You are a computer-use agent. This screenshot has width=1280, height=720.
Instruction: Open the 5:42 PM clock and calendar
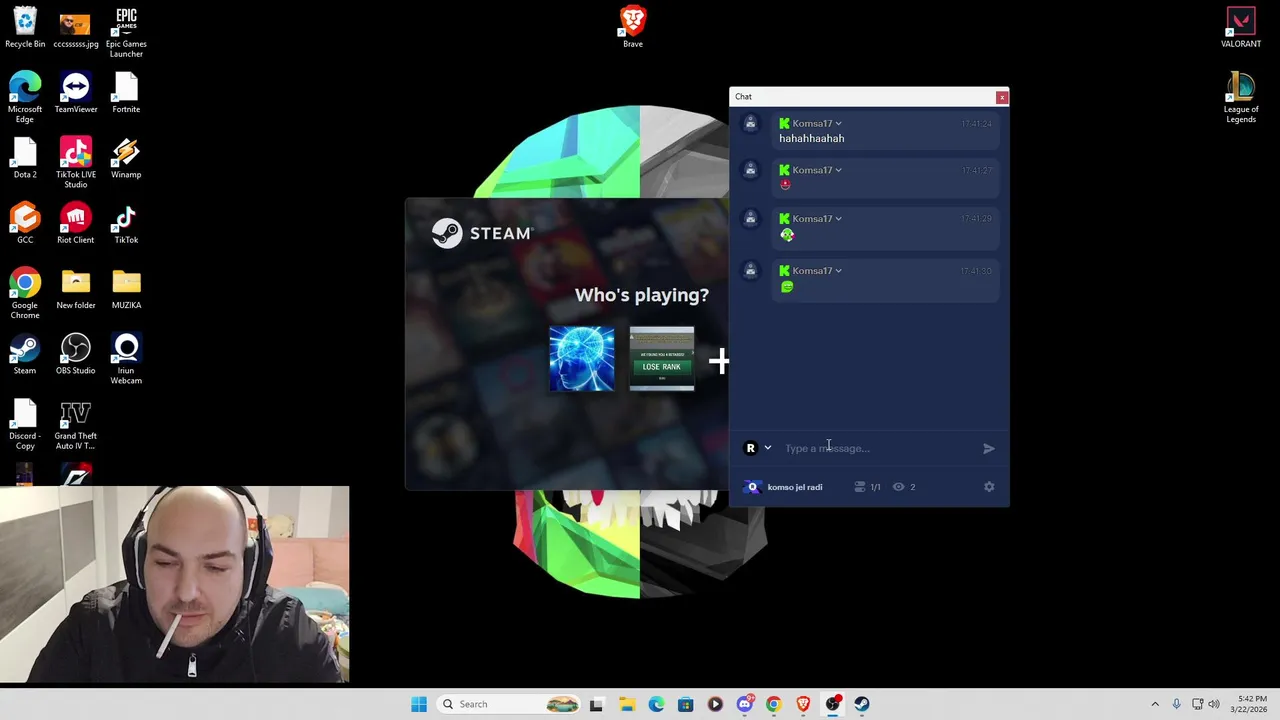1251,704
